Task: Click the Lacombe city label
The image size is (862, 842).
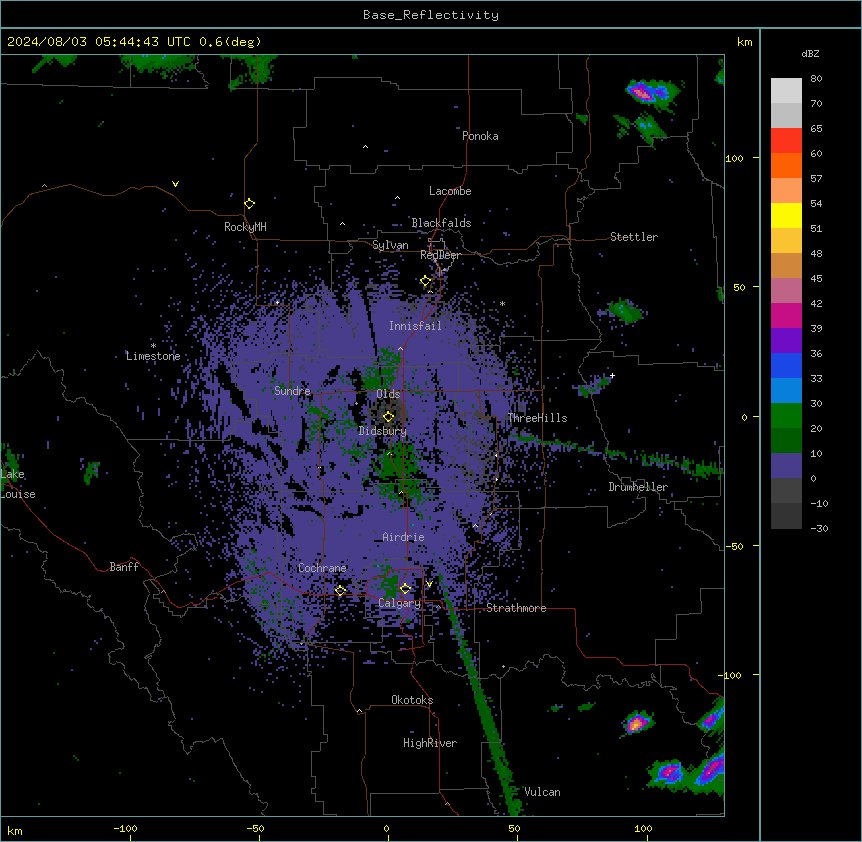Action: [x=450, y=191]
